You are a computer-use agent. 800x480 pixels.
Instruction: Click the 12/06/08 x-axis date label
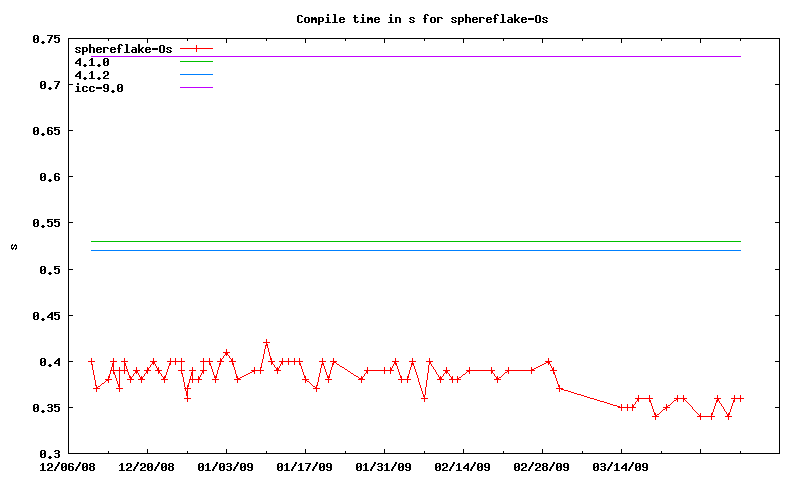(x=68, y=466)
